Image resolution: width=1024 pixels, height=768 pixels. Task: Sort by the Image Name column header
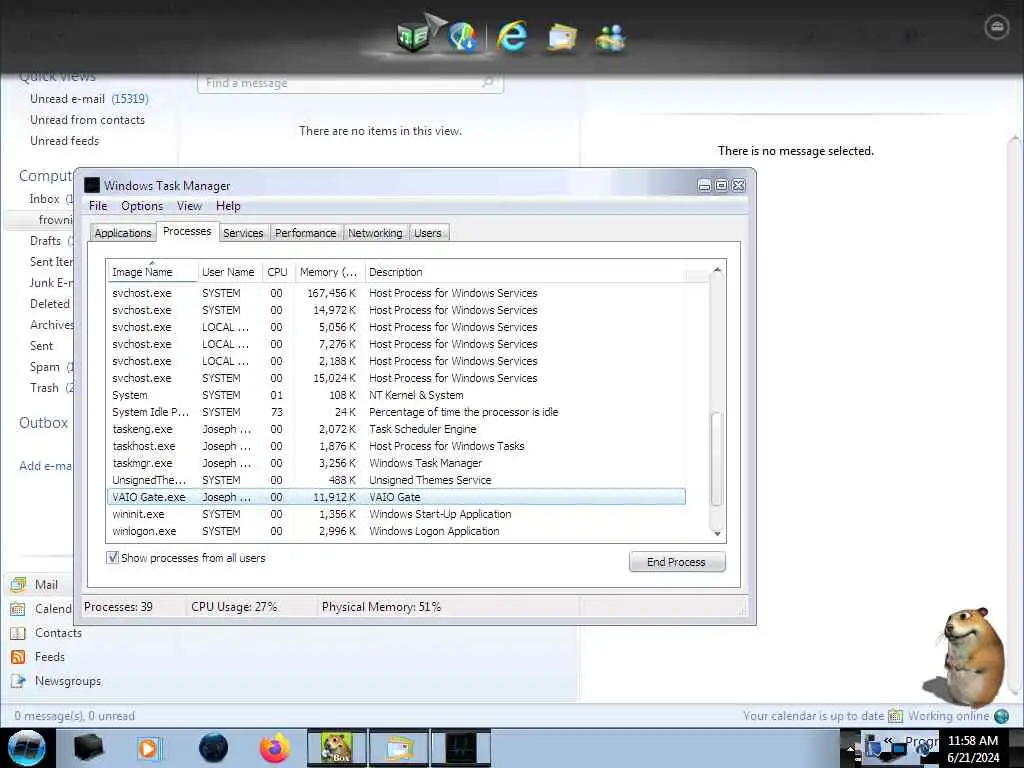(152, 272)
